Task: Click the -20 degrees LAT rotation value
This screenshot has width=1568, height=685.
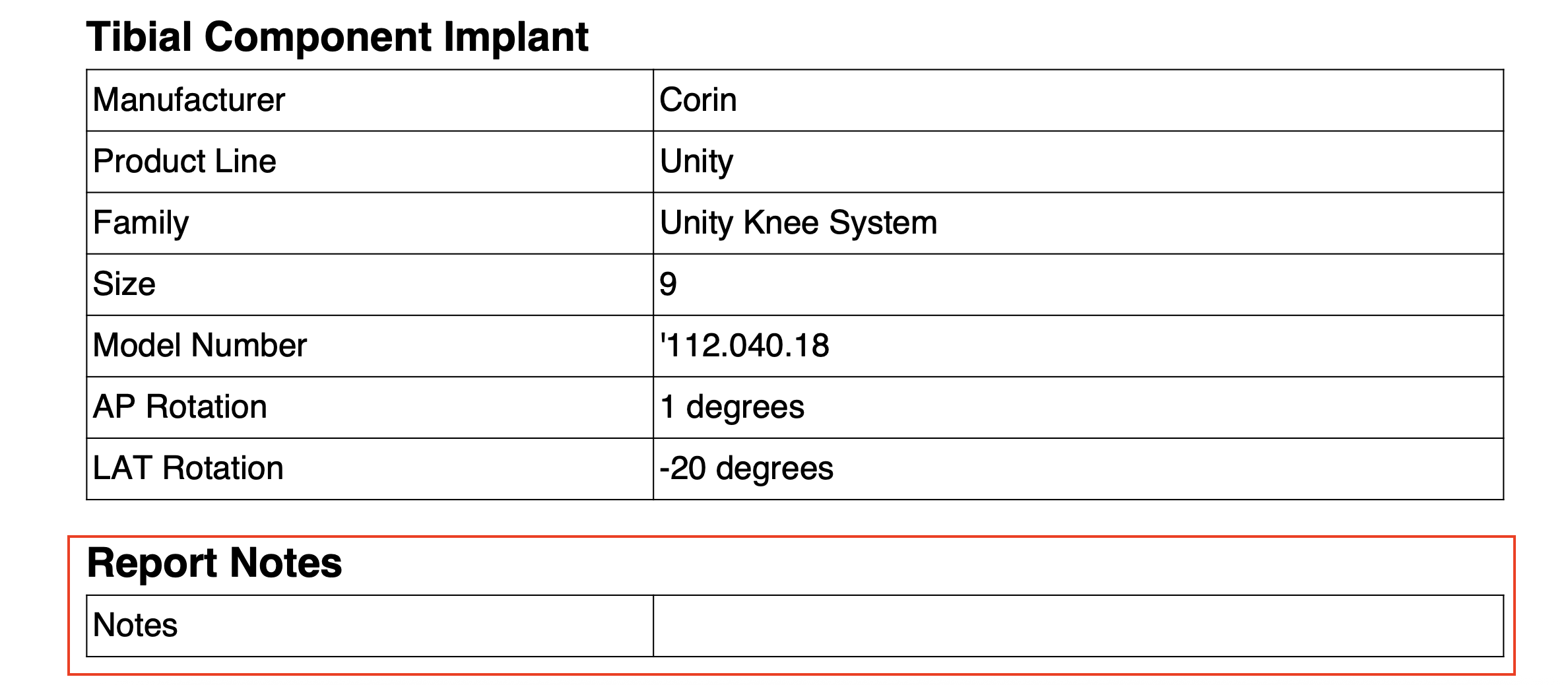Action: point(746,469)
